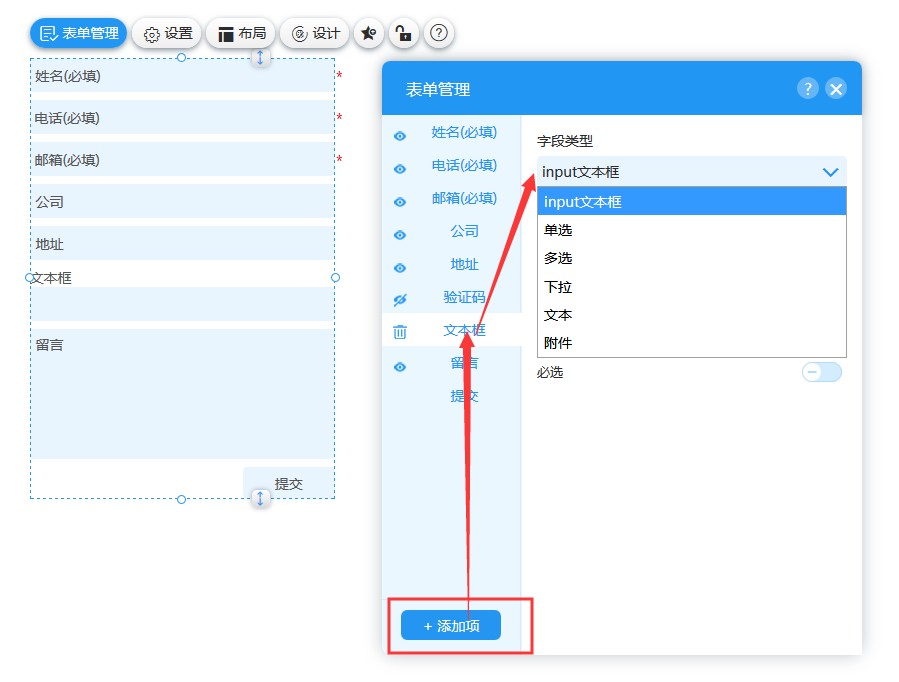The height and width of the screenshot is (682, 899).
Task: Click resize handle at form bottom edge
Action: [x=260, y=498]
